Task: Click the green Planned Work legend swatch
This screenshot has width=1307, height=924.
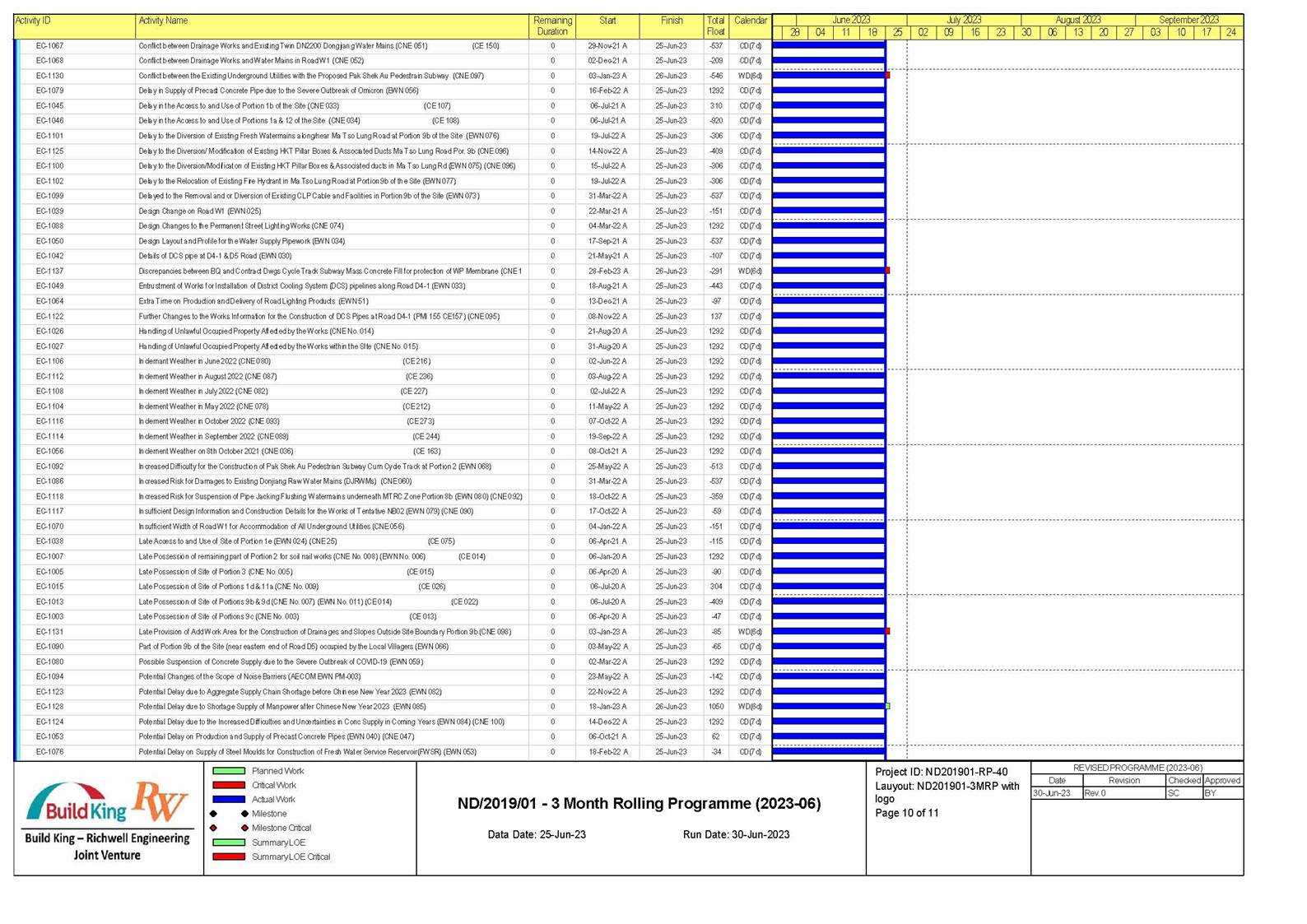Action: [x=229, y=771]
